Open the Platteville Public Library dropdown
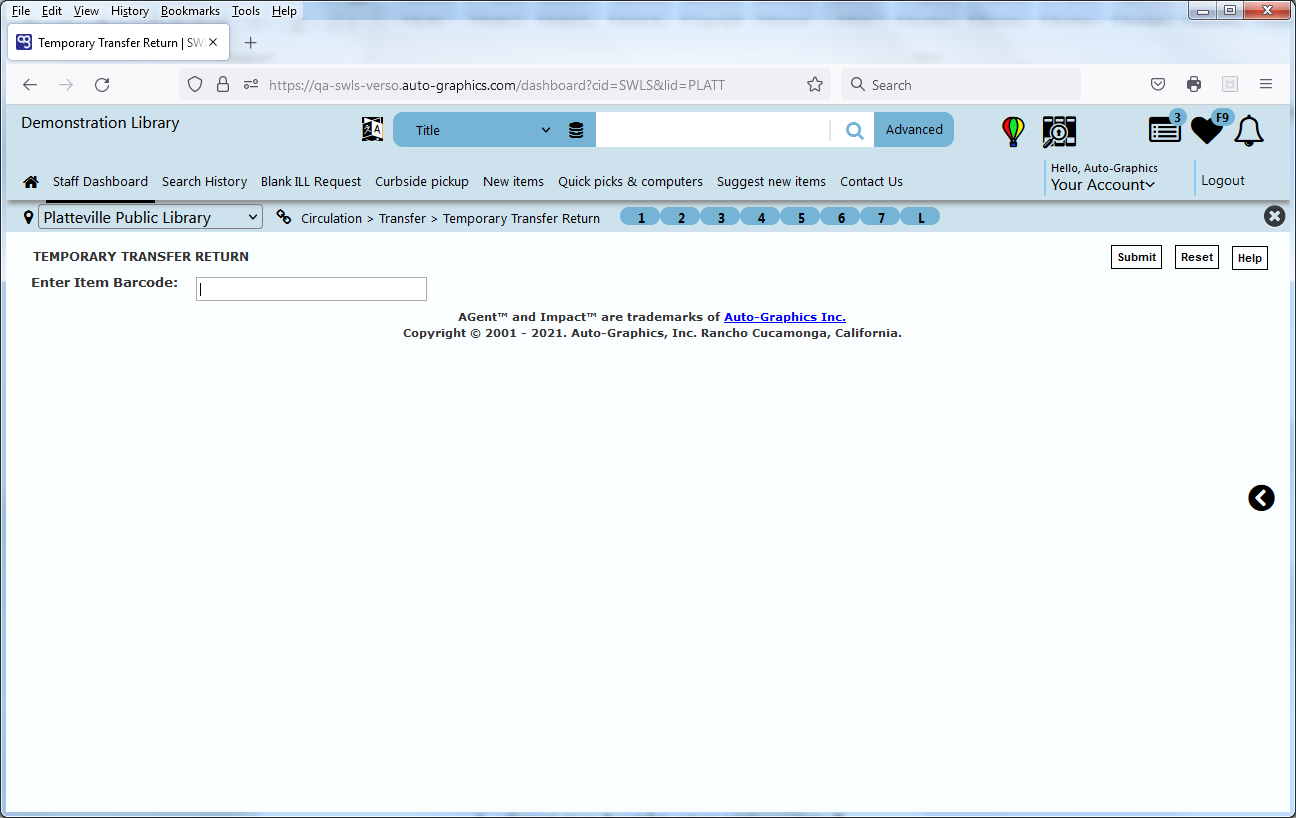The width and height of the screenshot is (1296, 818). click(150, 217)
